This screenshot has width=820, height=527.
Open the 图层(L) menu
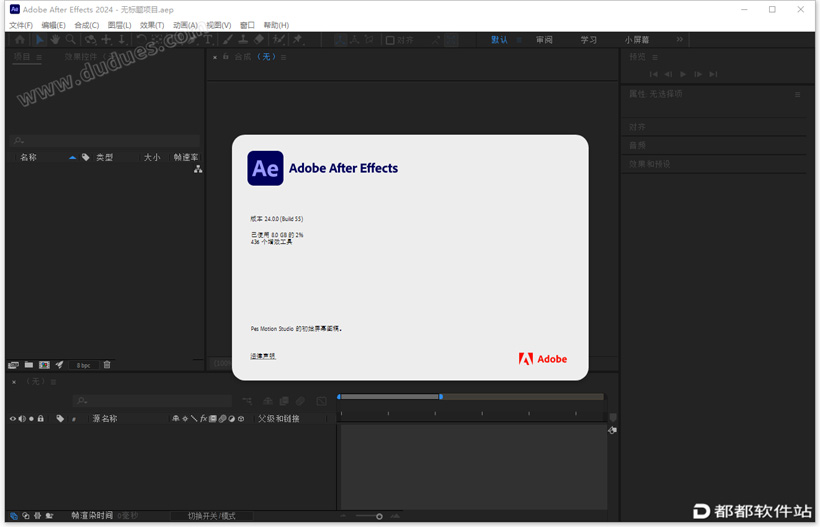(x=119, y=25)
